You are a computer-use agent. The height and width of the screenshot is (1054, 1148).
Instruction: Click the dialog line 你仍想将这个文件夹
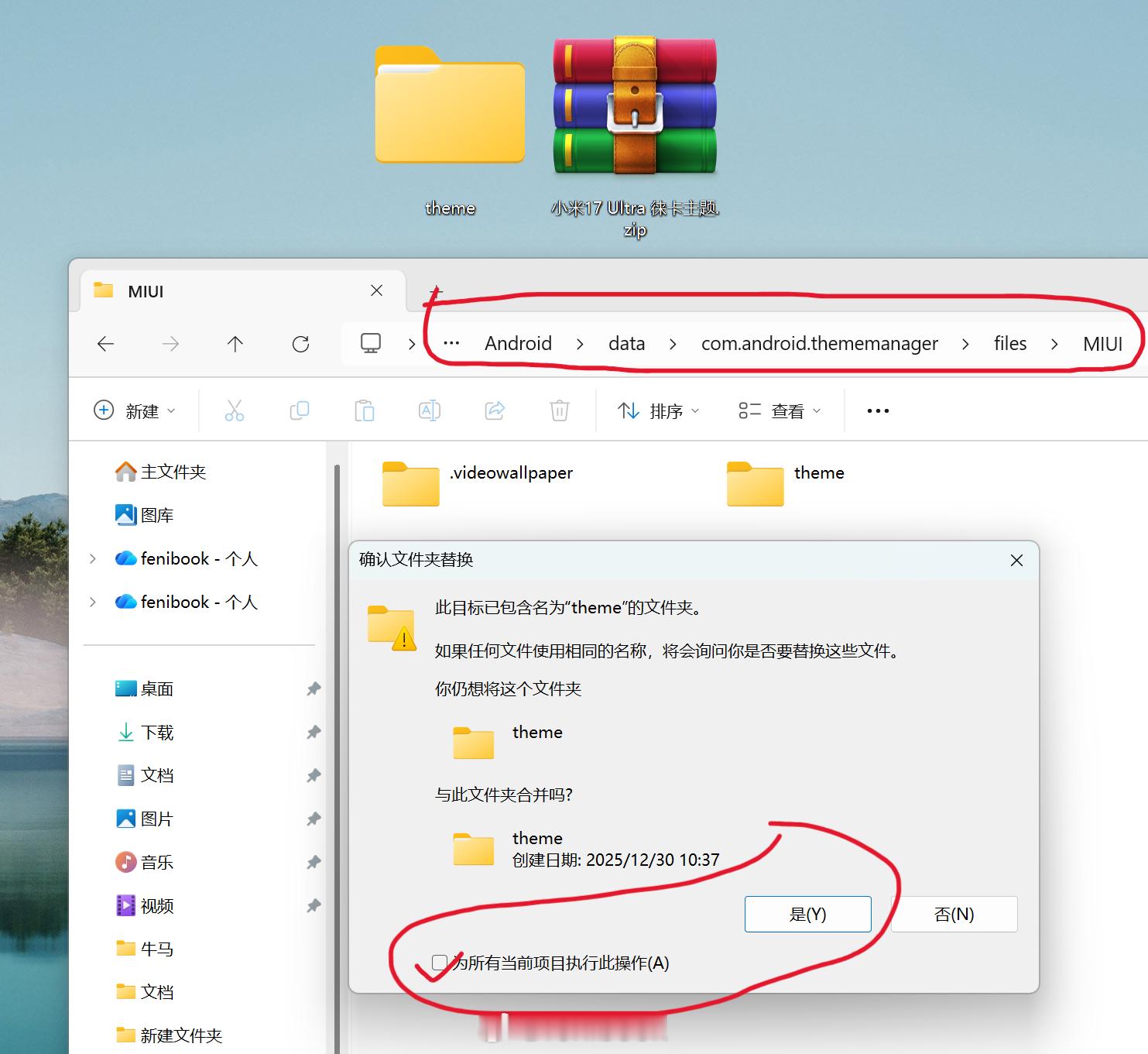point(508,688)
